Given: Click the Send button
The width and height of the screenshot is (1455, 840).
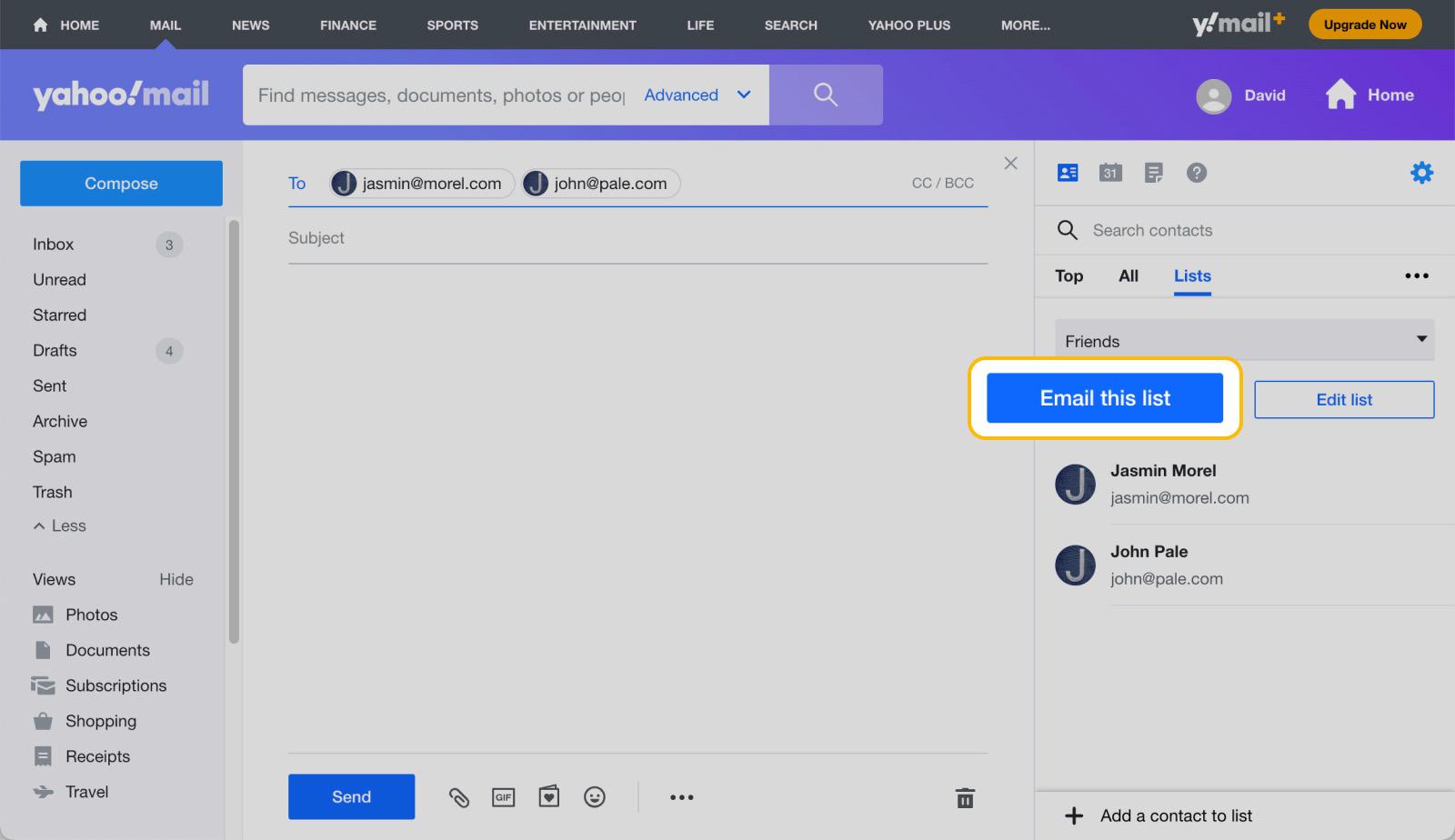Looking at the screenshot, I should click(351, 797).
